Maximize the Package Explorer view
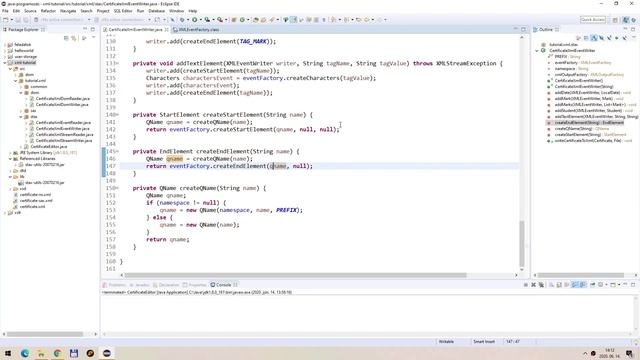This screenshot has width=640, height=360. [93, 29]
